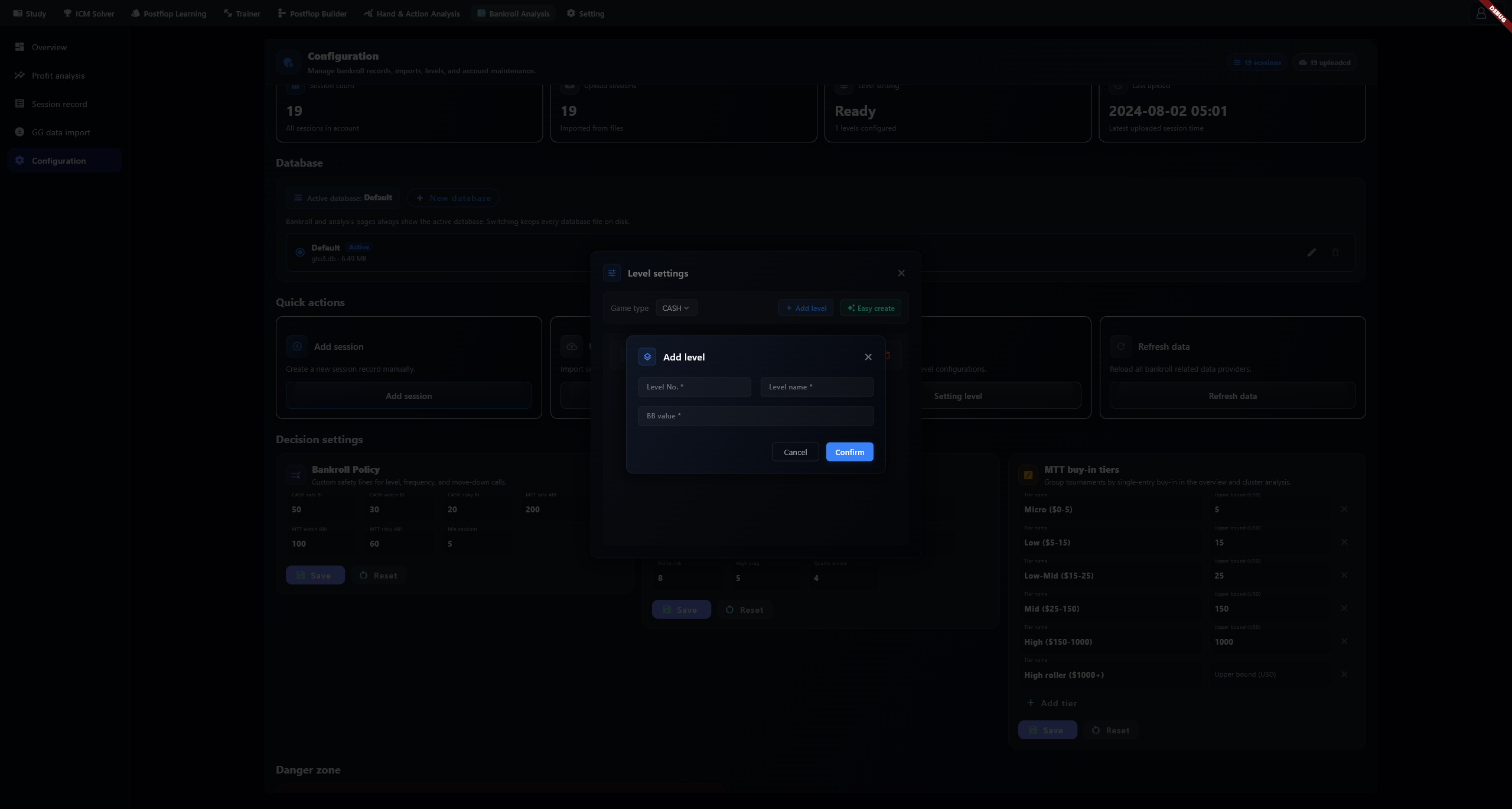This screenshot has width=1512, height=809.
Task: Remove the Low-Mid ($15-25) tier
Action: click(1344, 575)
